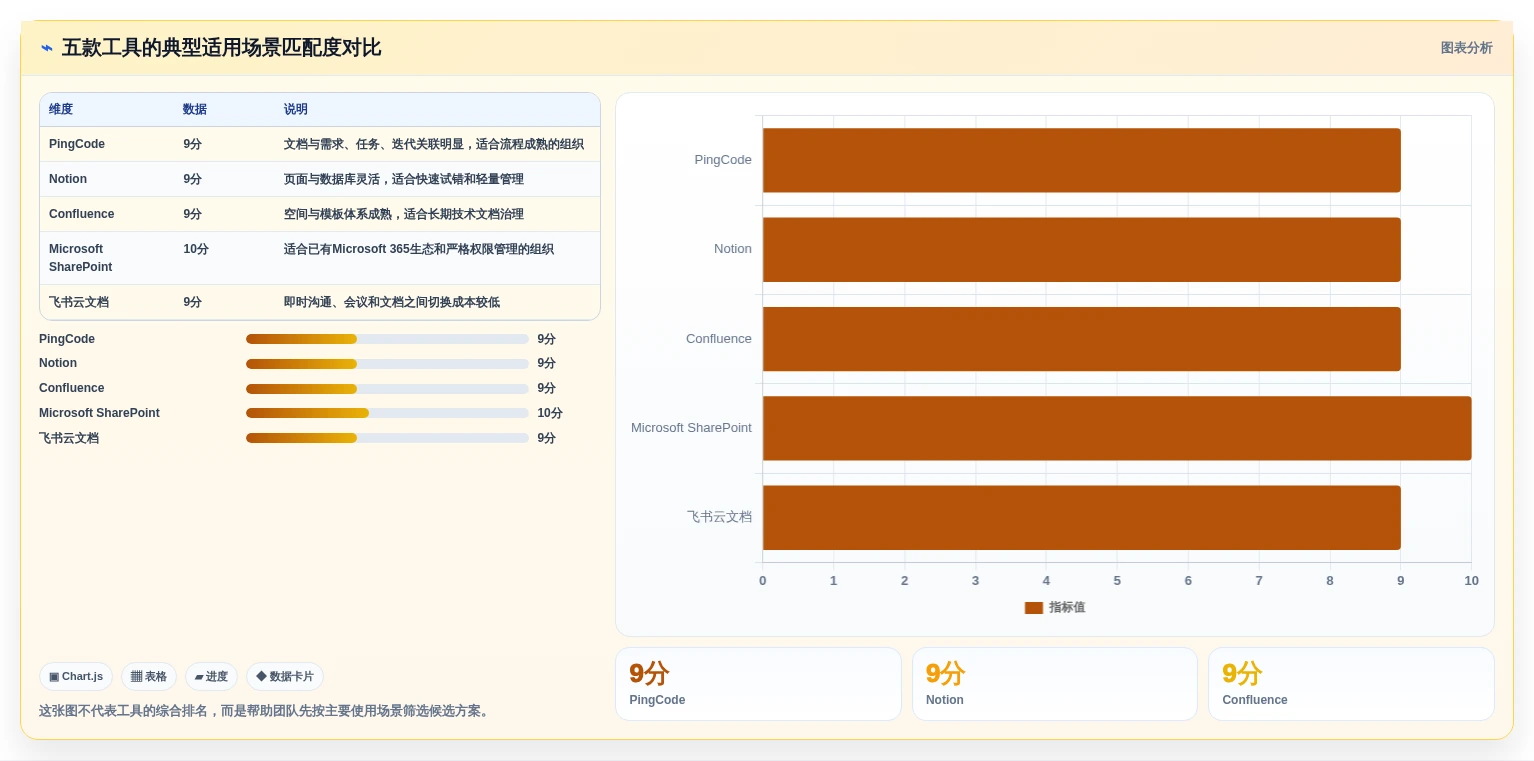Select Microsoft SharePoint table row name
1534x761 pixels.
point(81,258)
